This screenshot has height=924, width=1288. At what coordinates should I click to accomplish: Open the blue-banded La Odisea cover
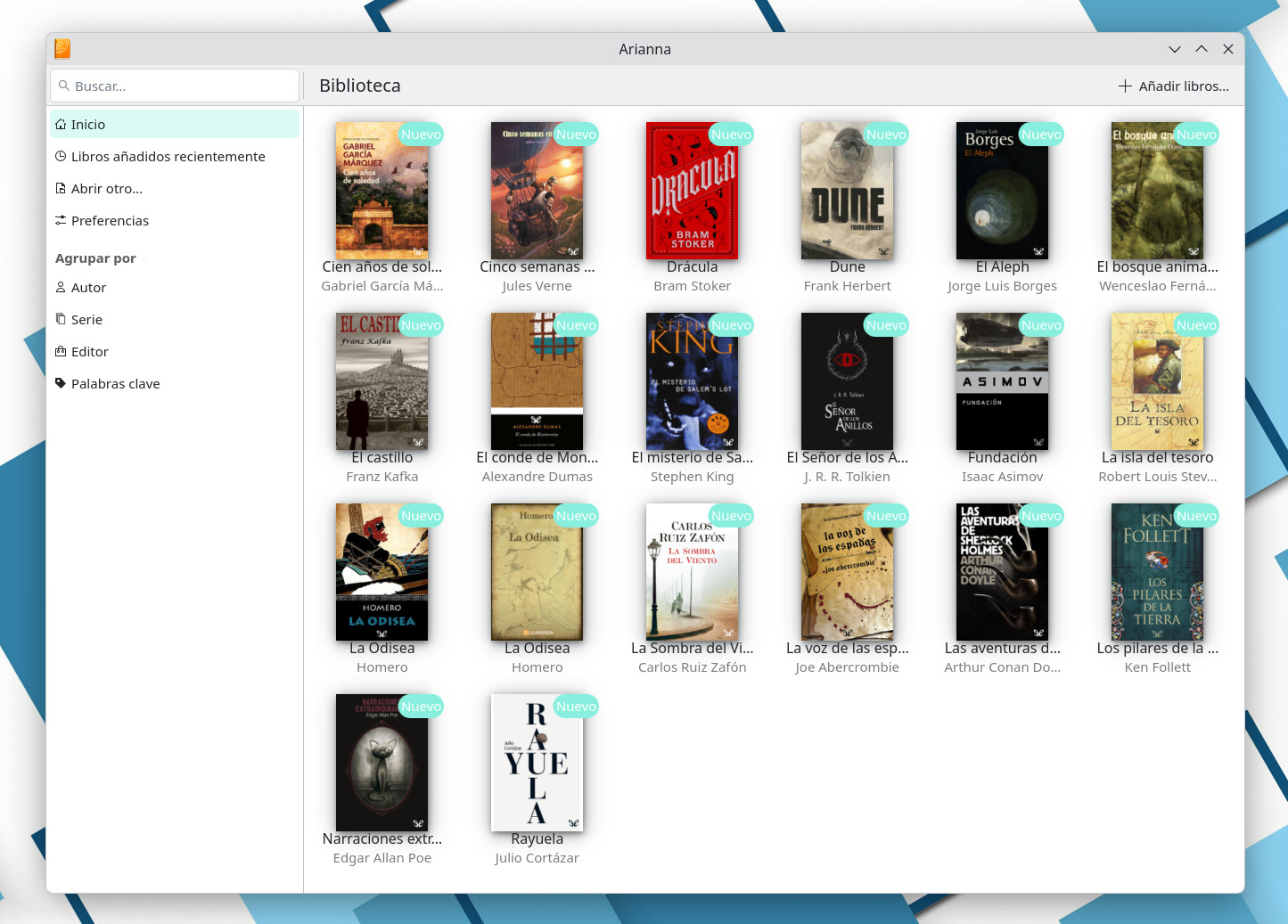[x=381, y=572]
